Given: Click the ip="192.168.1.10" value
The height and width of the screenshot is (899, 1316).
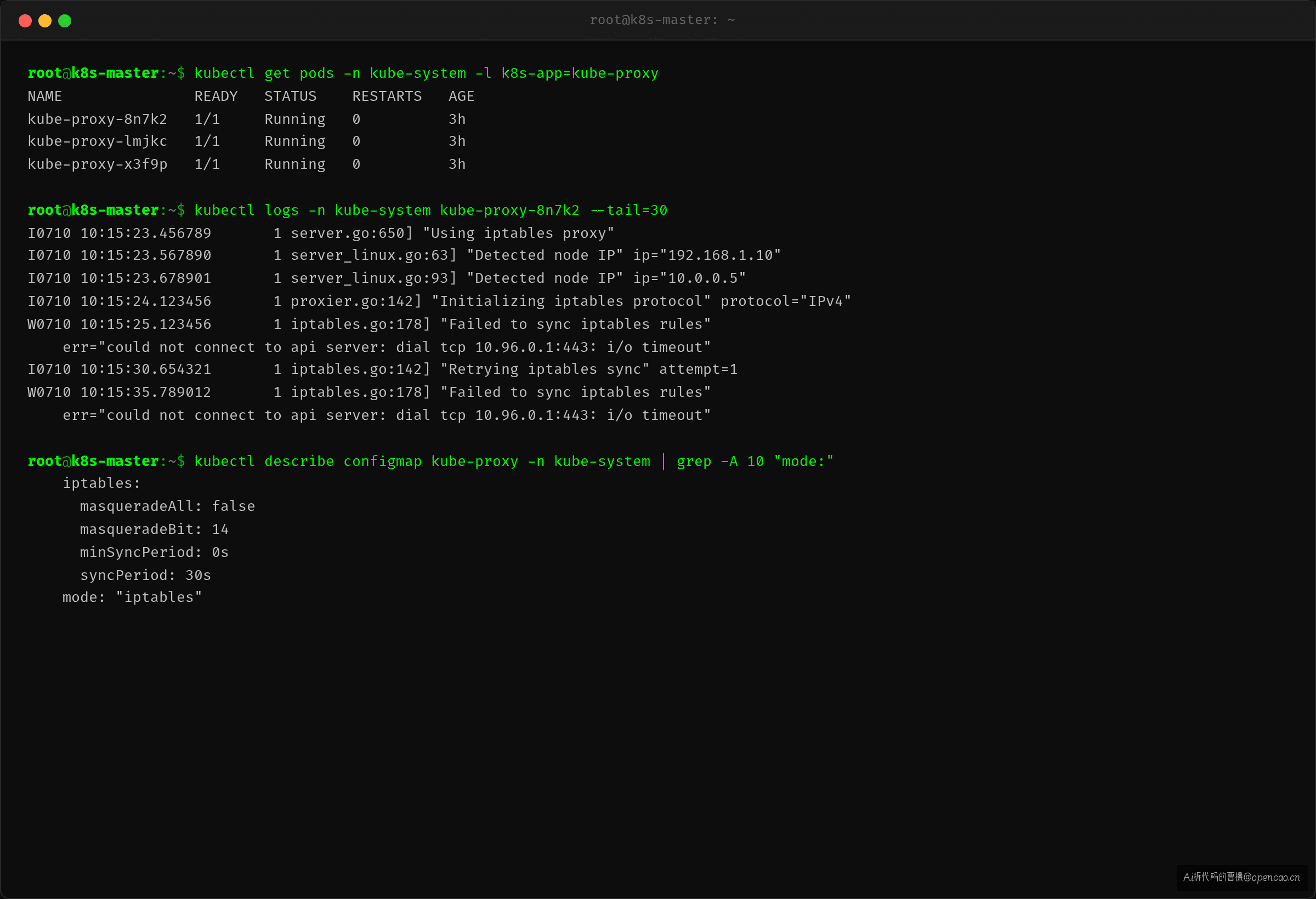Looking at the screenshot, I should coord(707,255).
